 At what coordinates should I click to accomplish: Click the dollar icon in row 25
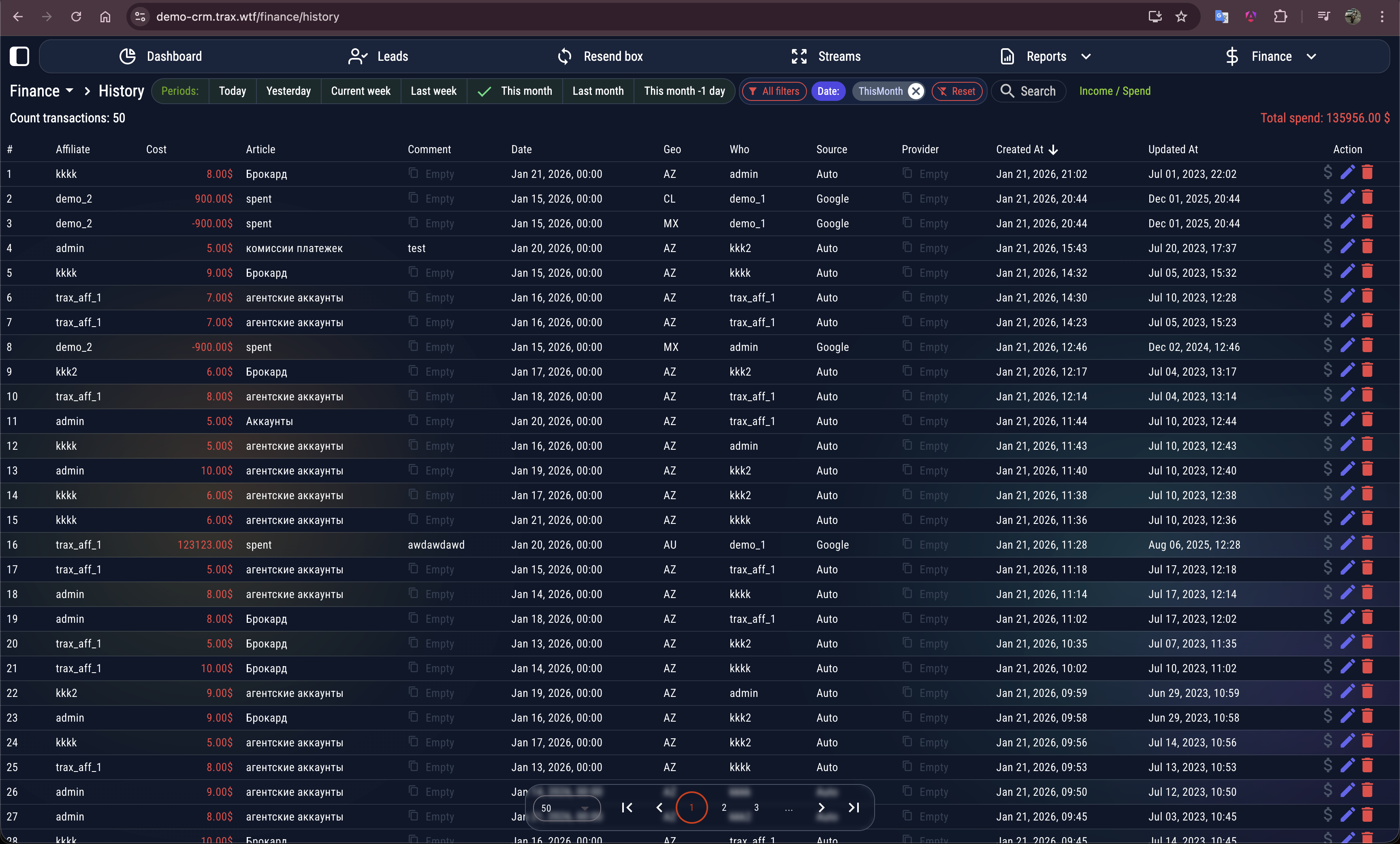1327,765
